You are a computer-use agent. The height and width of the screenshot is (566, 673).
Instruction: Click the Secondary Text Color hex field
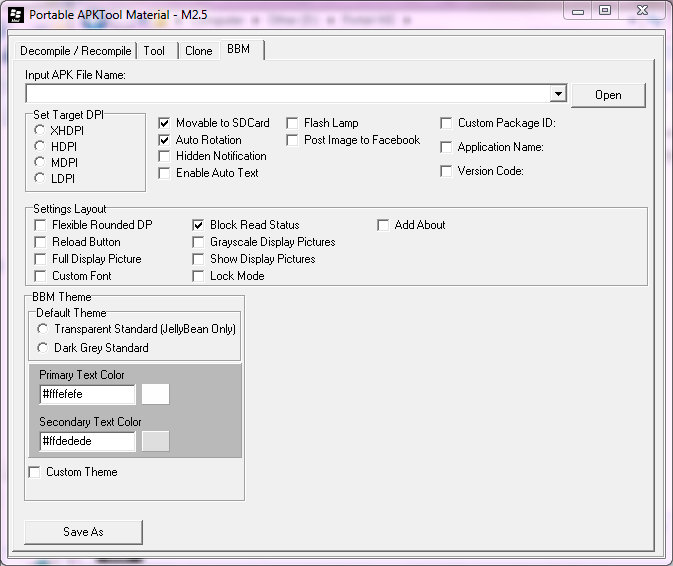tap(88, 441)
